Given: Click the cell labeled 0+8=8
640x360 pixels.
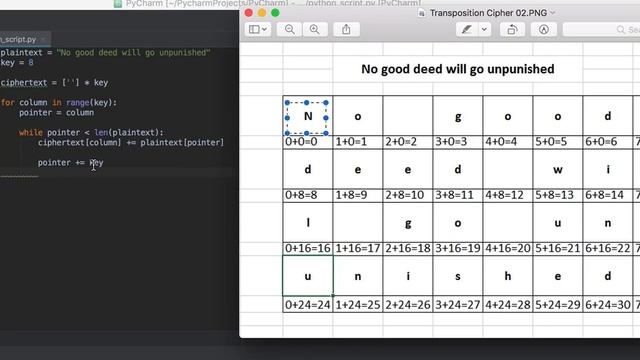Looking at the screenshot, I should (x=308, y=195).
